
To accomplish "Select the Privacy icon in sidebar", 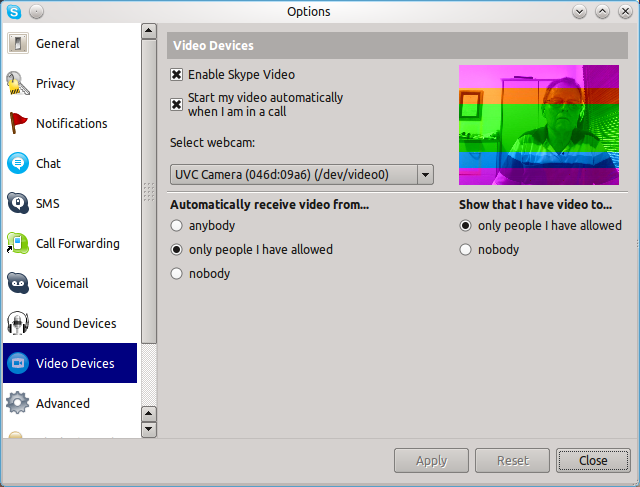I will (x=17, y=84).
